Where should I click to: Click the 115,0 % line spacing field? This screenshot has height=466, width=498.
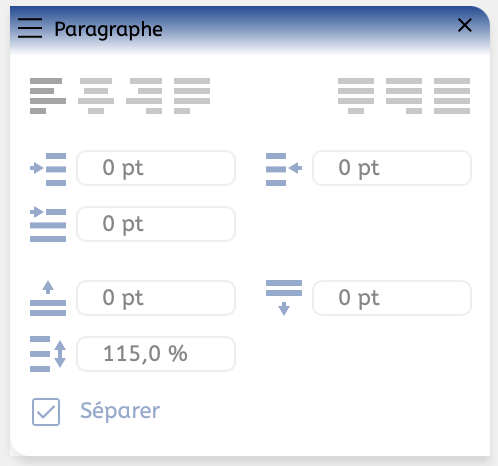(x=156, y=354)
